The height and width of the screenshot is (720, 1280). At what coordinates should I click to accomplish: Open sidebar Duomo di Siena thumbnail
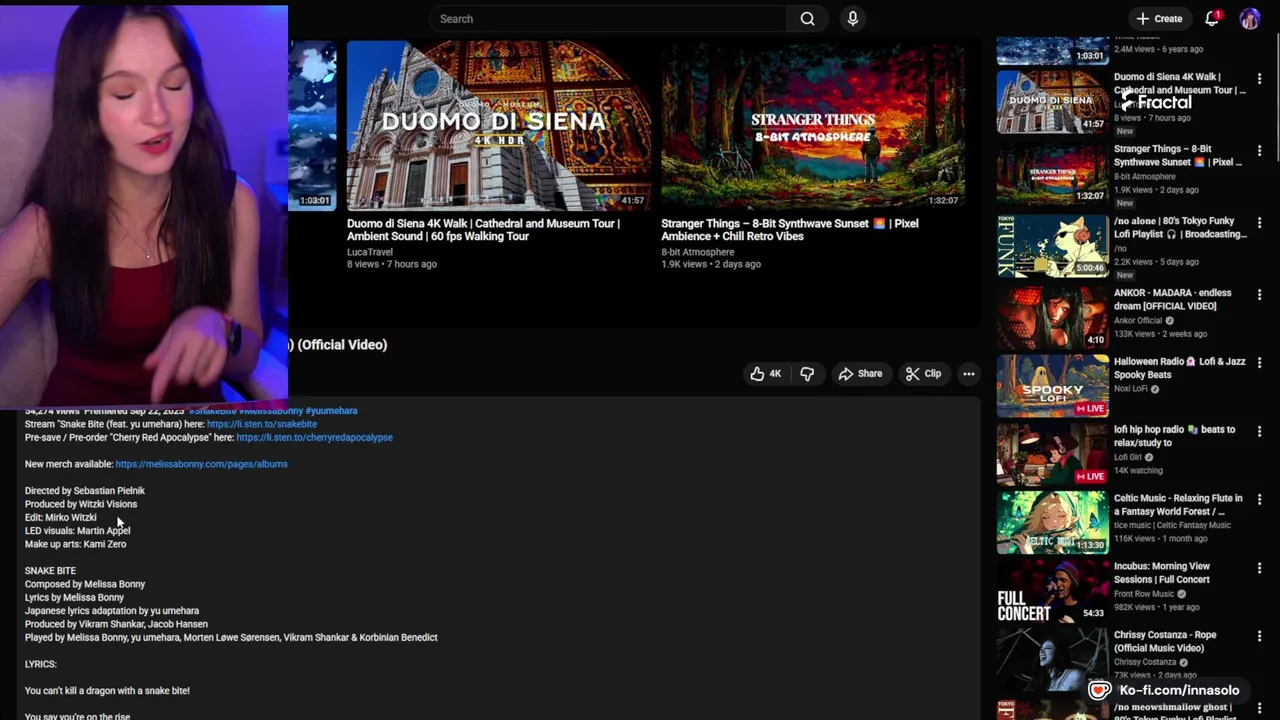pos(1052,101)
